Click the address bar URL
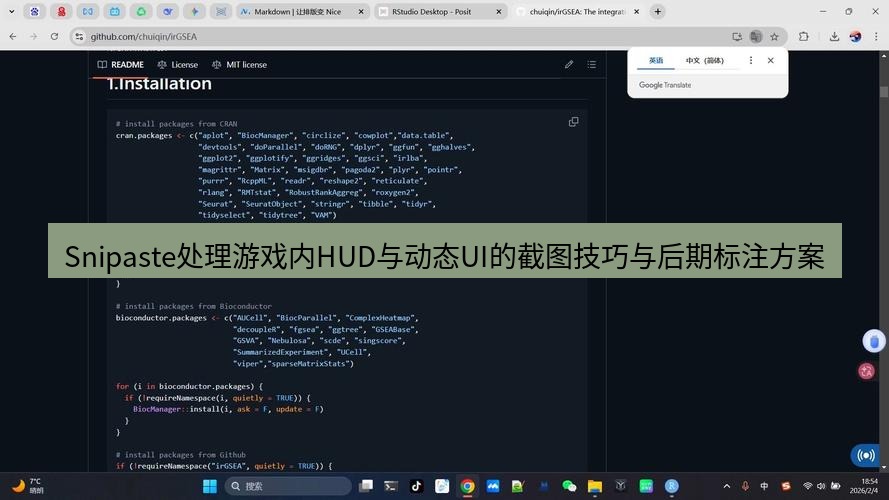The height and width of the screenshot is (500, 889). (x=144, y=36)
